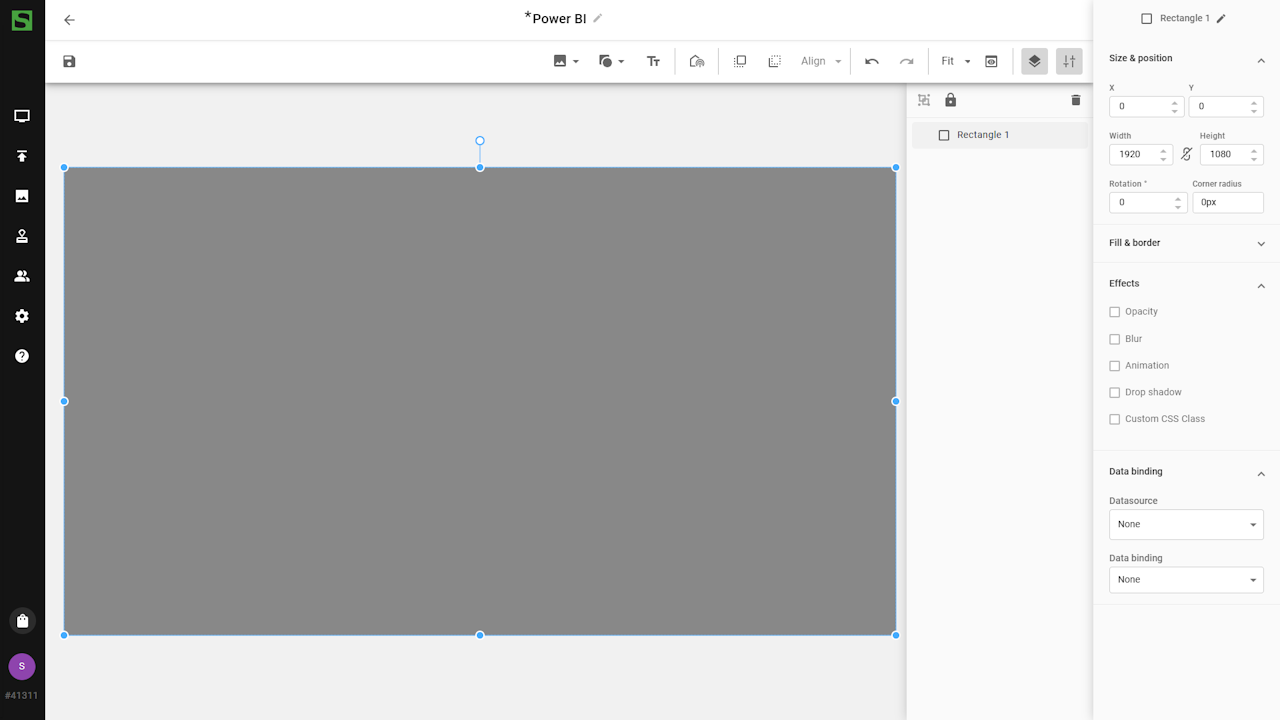Open the Fit zoom dropdown
1280x720 pixels.
956,62
